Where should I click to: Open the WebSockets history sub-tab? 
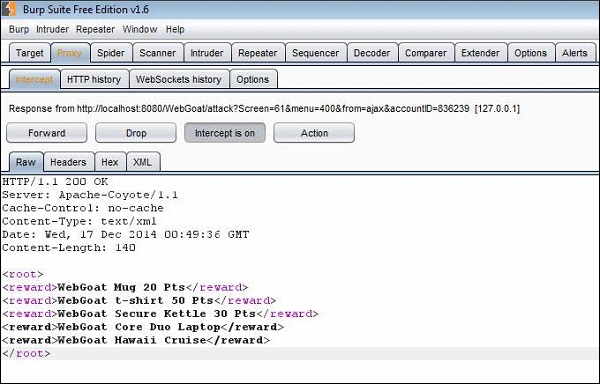[x=179, y=79]
